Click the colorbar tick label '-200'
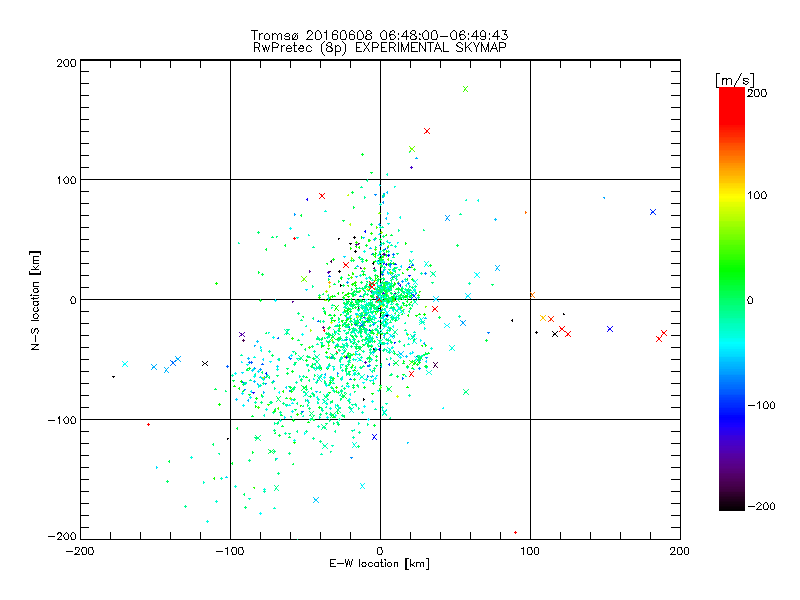Viewport: 800px width, 600px height. click(761, 506)
